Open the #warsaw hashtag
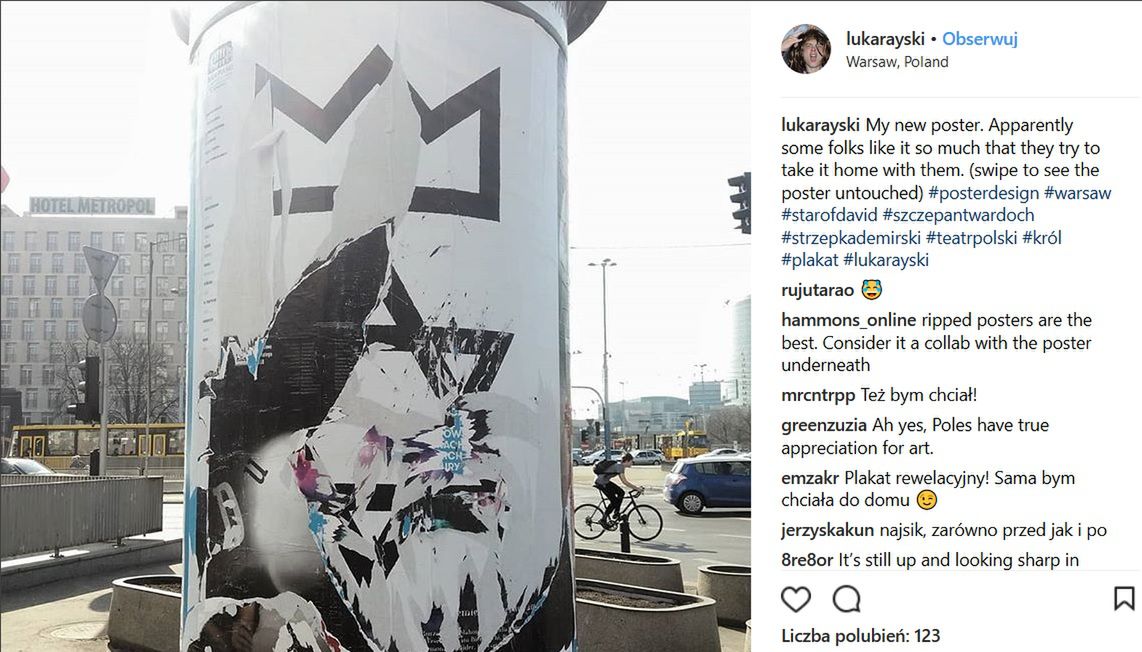Viewport: 1142px width, 652px height. click(x=1077, y=193)
